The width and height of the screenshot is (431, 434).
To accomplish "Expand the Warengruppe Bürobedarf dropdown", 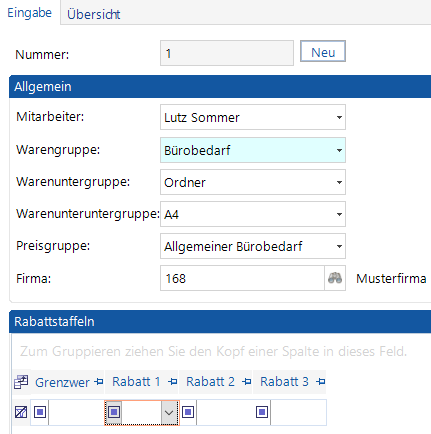I will pyautogui.click(x=339, y=150).
